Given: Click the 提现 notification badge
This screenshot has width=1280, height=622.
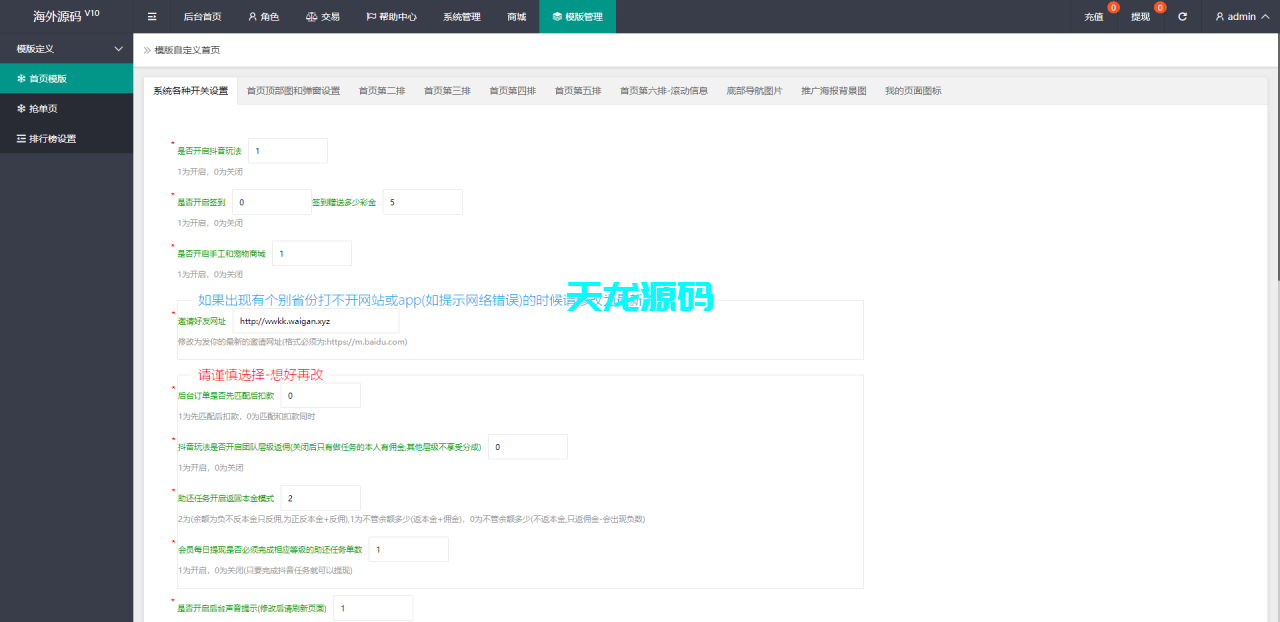Looking at the screenshot, I should [x=1159, y=7].
